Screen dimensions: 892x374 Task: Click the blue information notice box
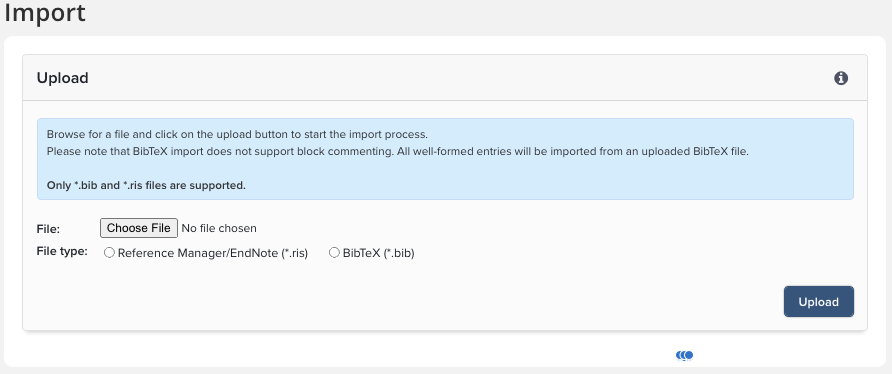pos(445,159)
